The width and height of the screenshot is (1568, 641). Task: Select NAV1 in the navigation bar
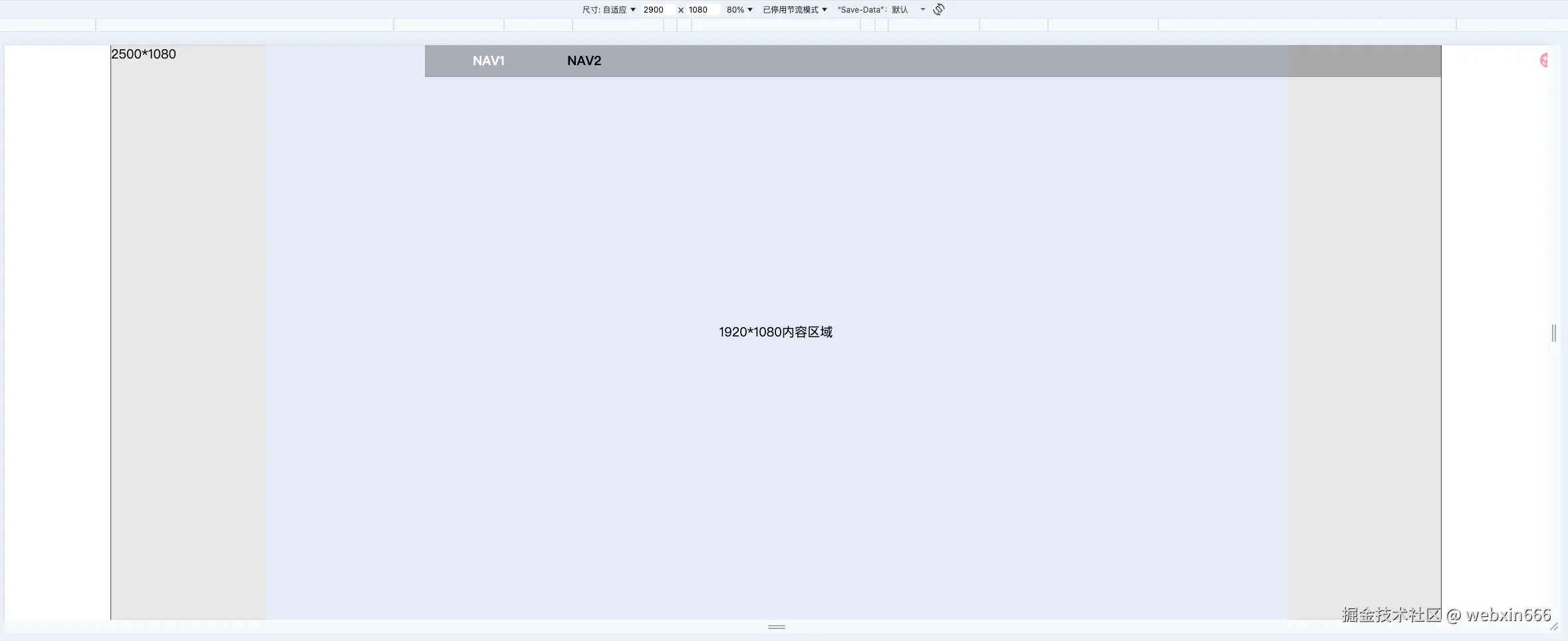pyautogui.click(x=487, y=61)
